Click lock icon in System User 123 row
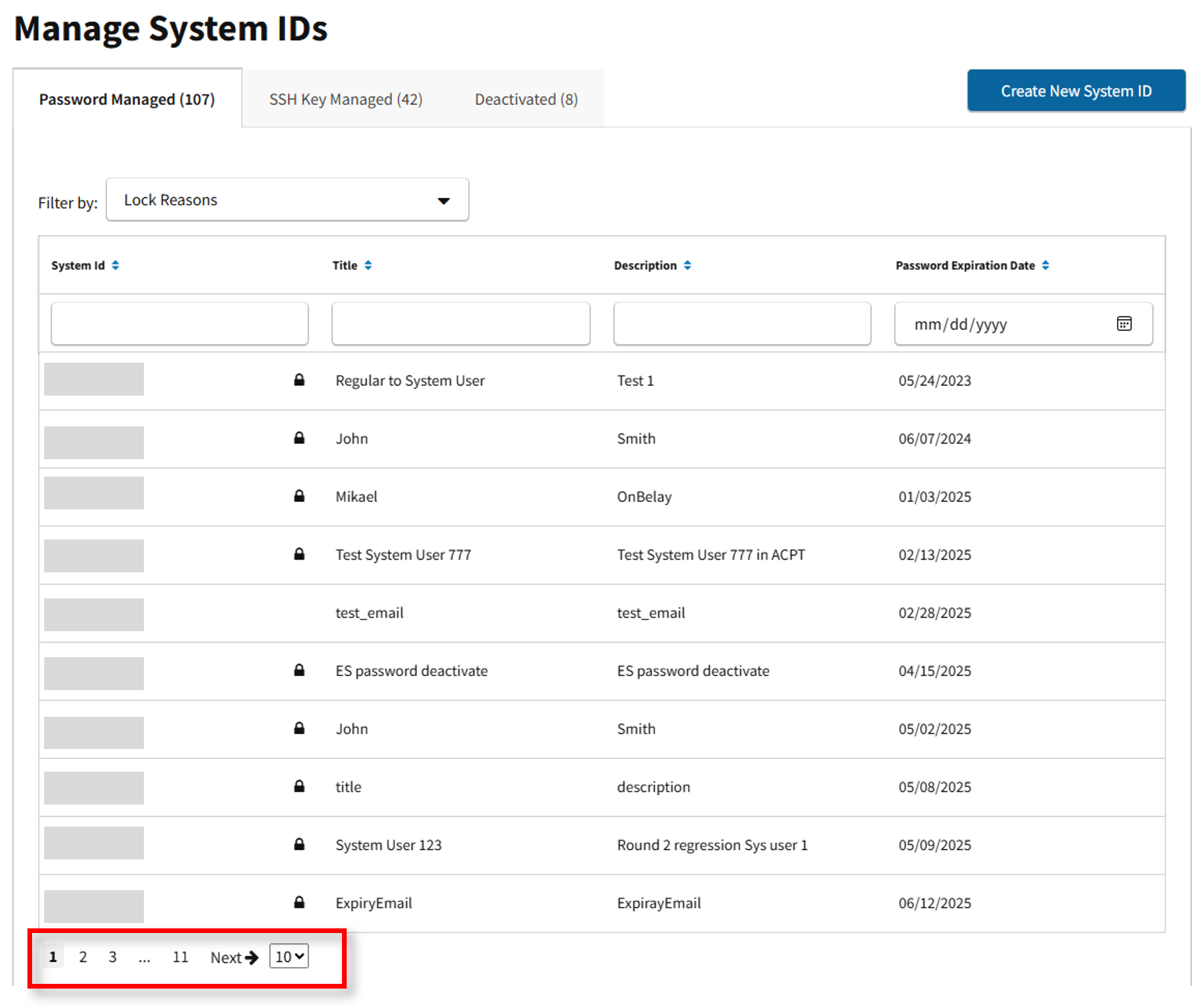1198x1008 pixels. click(299, 844)
